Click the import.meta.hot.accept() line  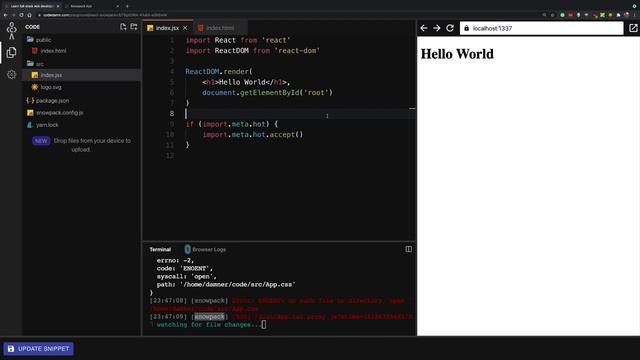coord(253,135)
